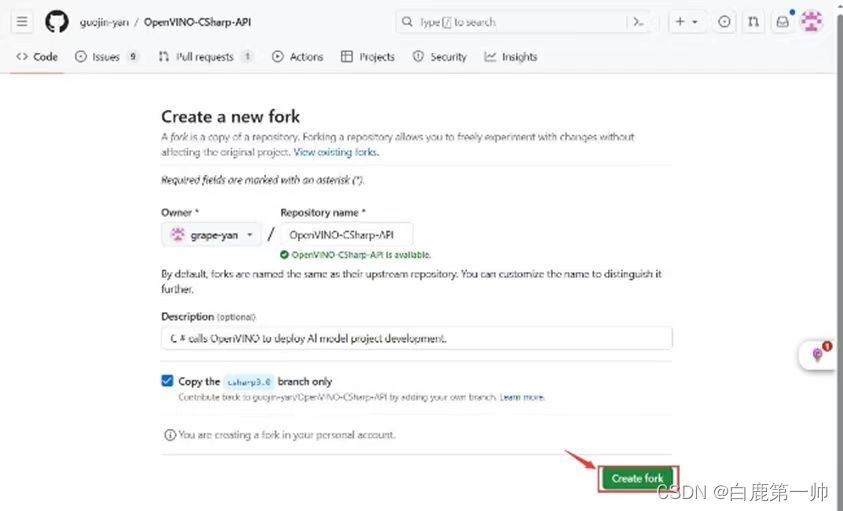Viewport: 843px width, 511px height.
Task: Click the 'Create a new fork' heading
Action: [x=231, y=117]
